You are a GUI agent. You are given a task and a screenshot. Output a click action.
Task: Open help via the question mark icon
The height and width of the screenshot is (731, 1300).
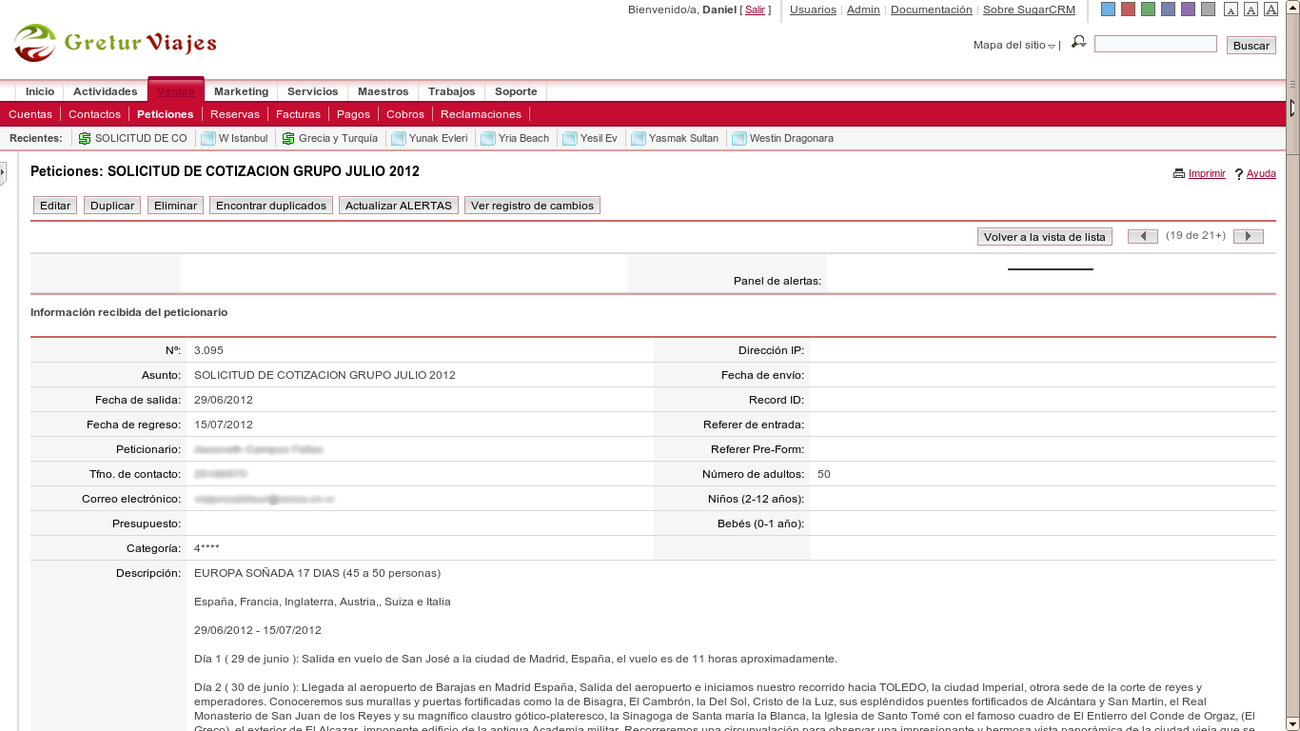[1239, 174]
